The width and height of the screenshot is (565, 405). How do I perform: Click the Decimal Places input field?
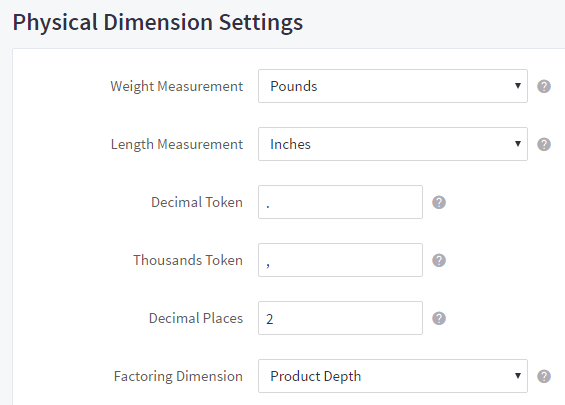(340, 318)
